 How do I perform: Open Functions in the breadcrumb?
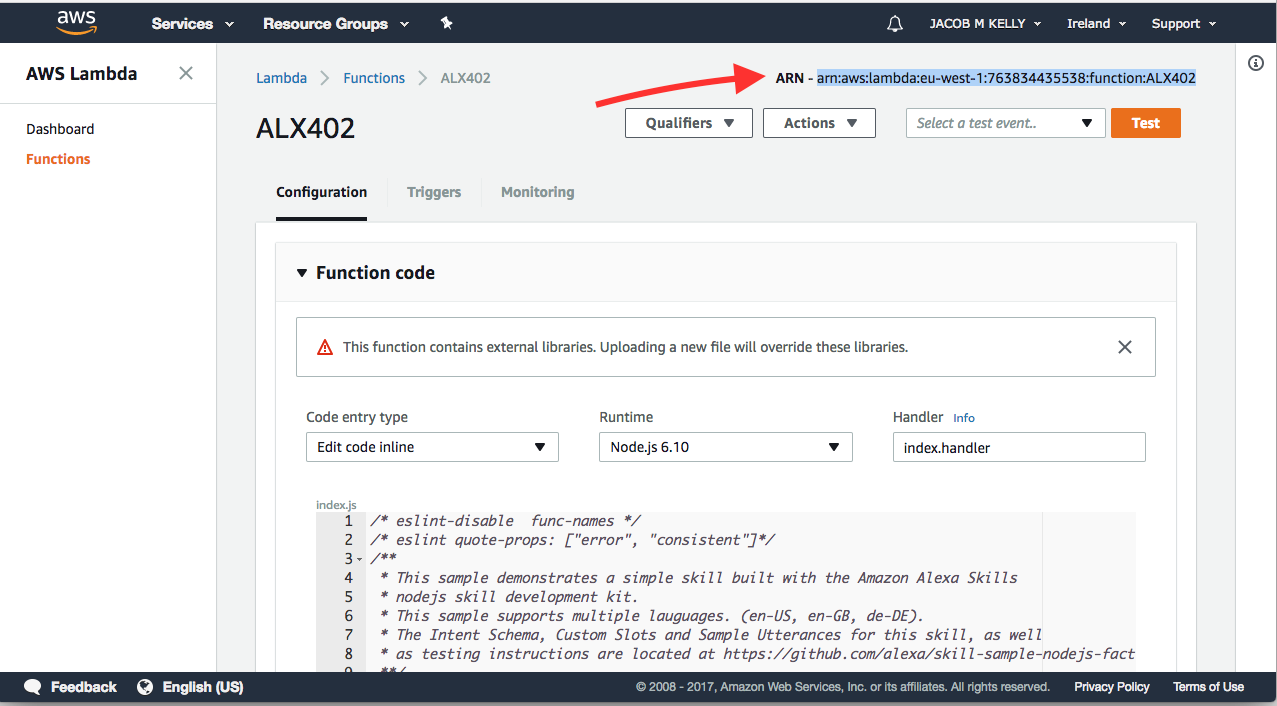374,78
